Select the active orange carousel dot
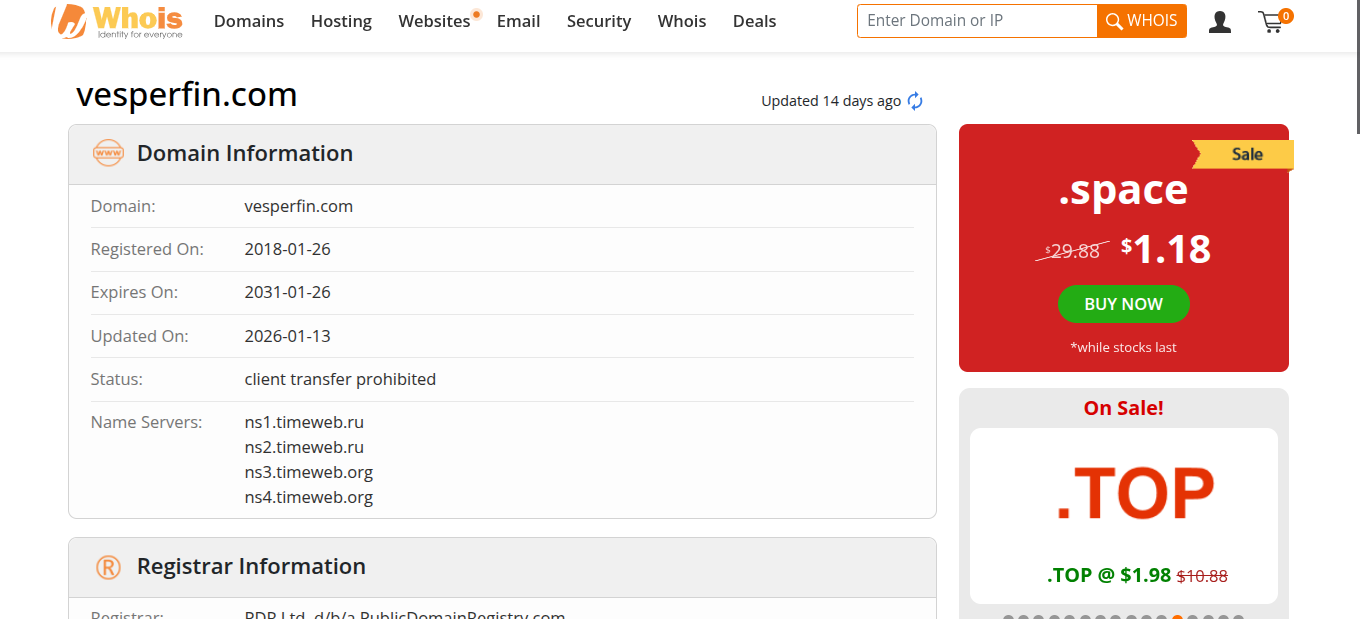1360x619 pixels. pos(1178,618)
